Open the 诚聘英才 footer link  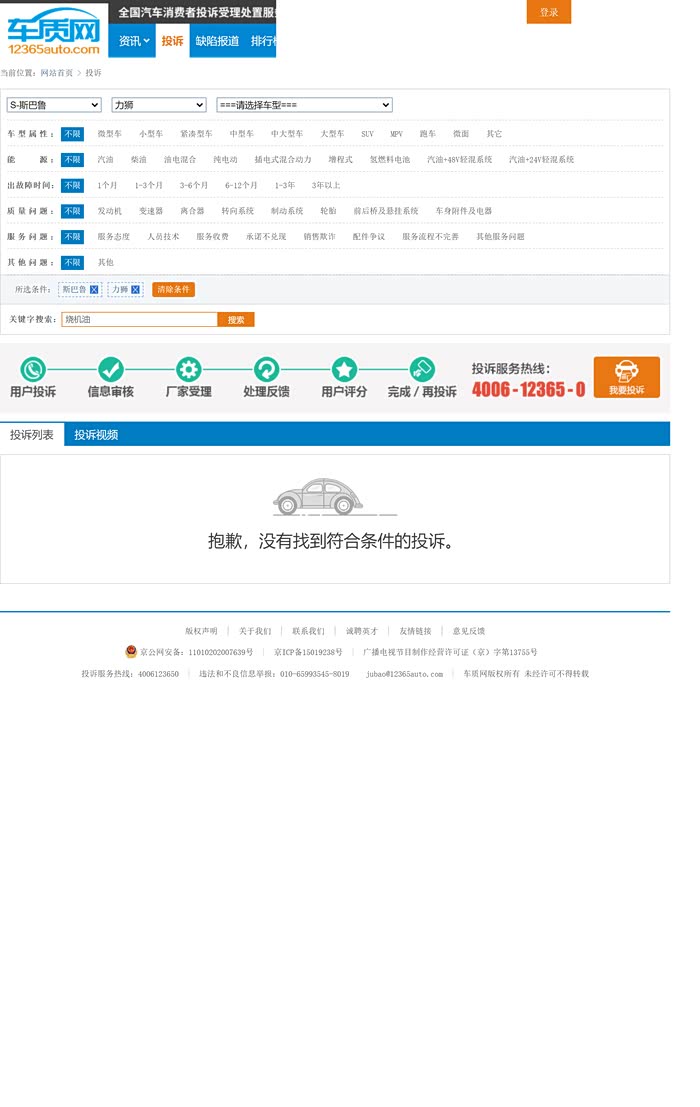click(x=362, y=631)
